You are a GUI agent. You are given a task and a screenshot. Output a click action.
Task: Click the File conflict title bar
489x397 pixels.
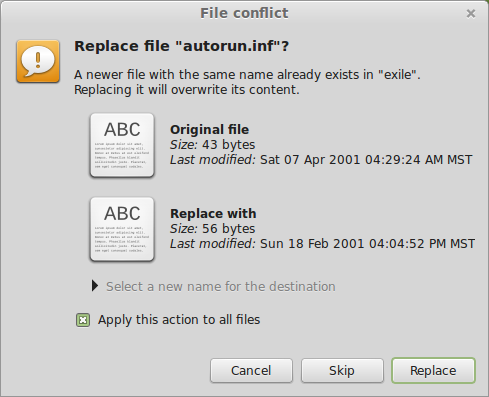click(244, 13)
